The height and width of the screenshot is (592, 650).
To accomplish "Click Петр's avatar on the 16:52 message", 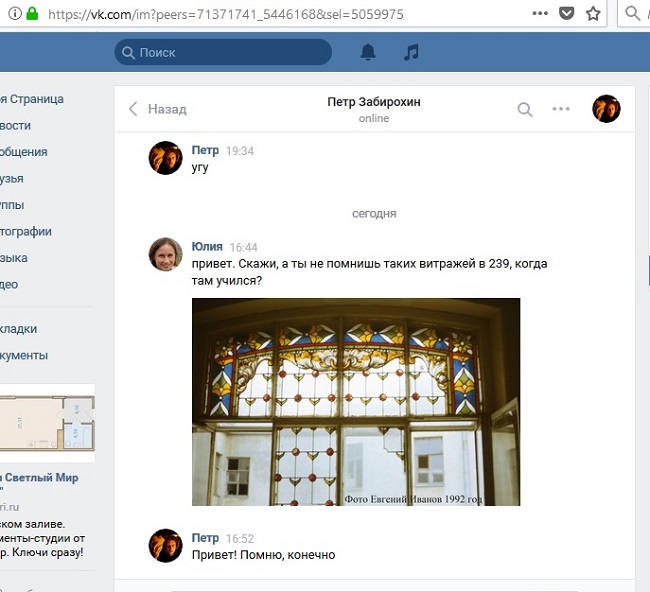I will [x=165, y=546].
